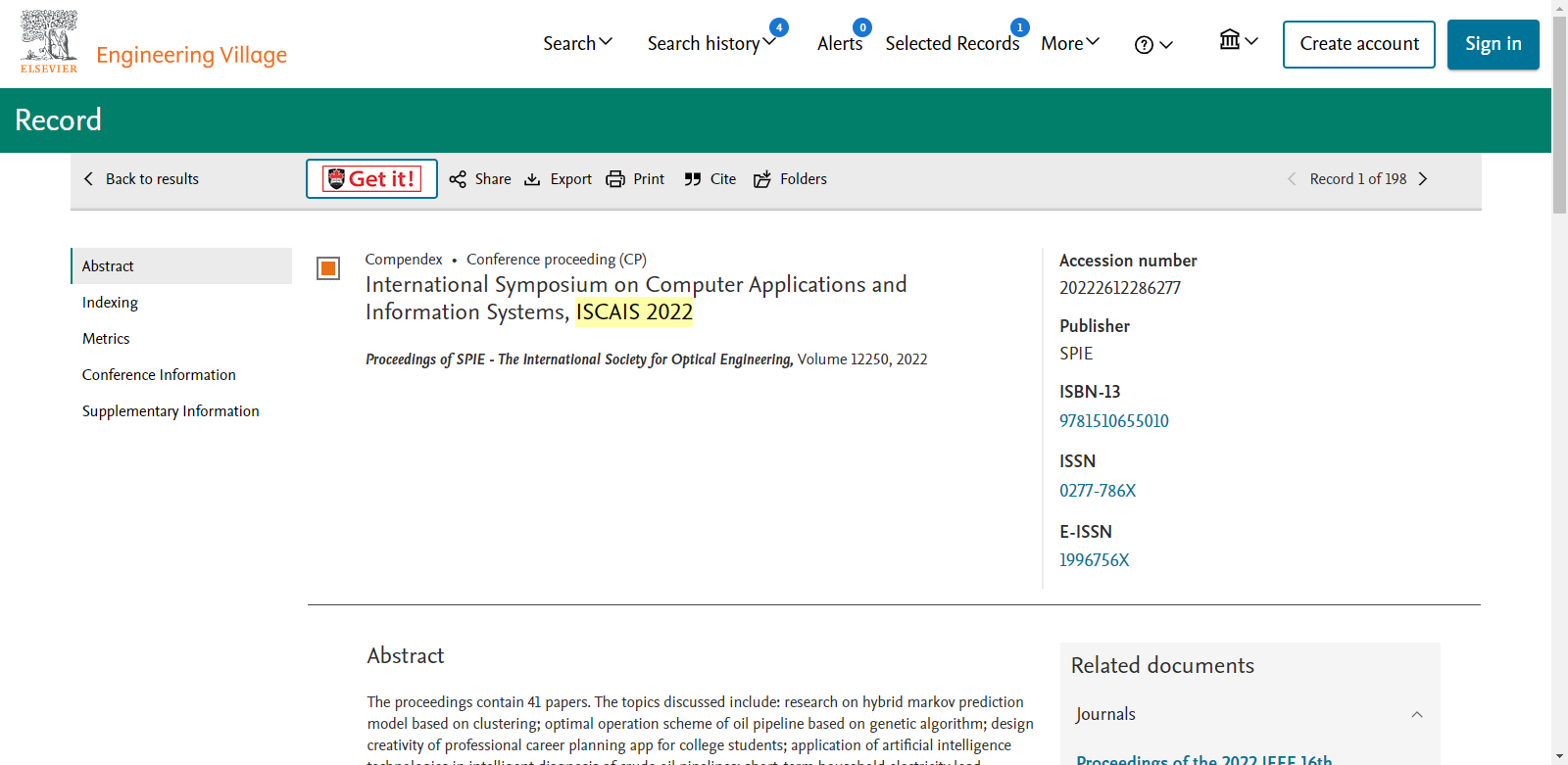Screen dimensions: 1568x765
Task: Open ISSN link 0277-786X
Action: [1098, 491]
